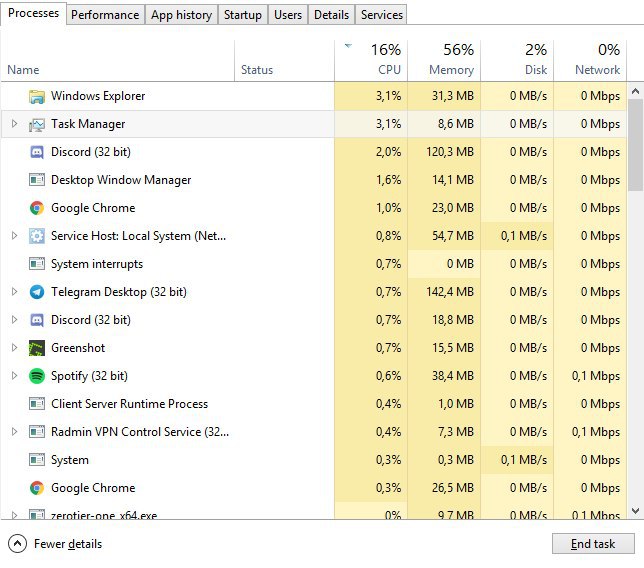Click the scrollbar up arrow
The height and width of the screenshot is (568, 644).
coord(635,91)
